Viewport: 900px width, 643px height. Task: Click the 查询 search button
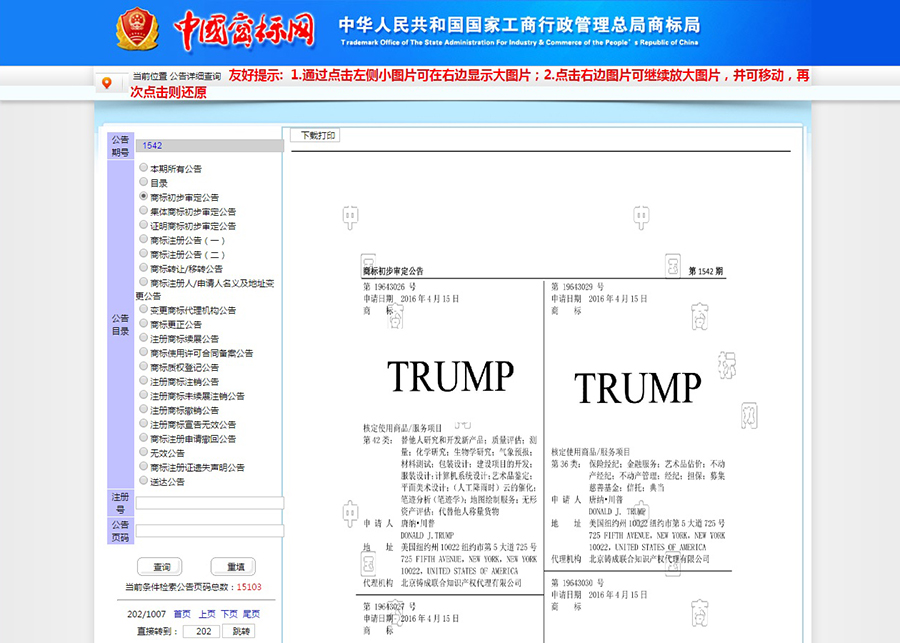click(160, 567)
